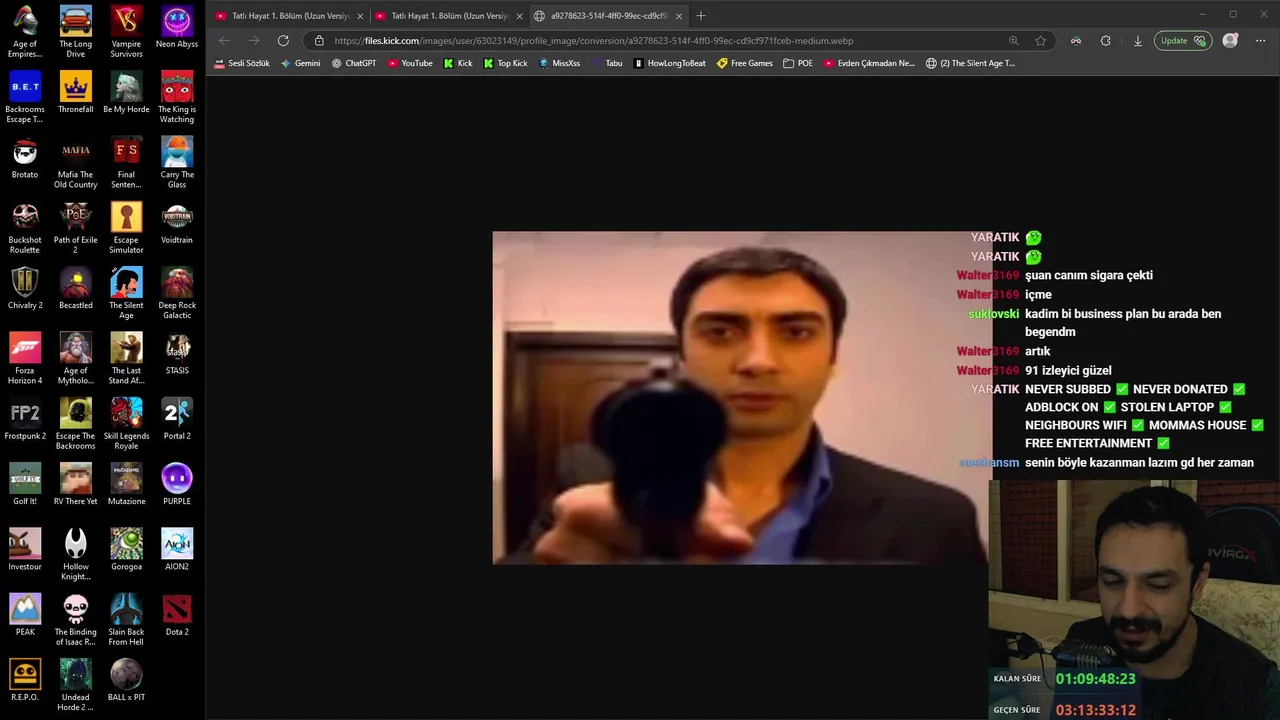1280x720 pixels.
Task: Open YouTube bookmark
Action: tap(410, 63)
